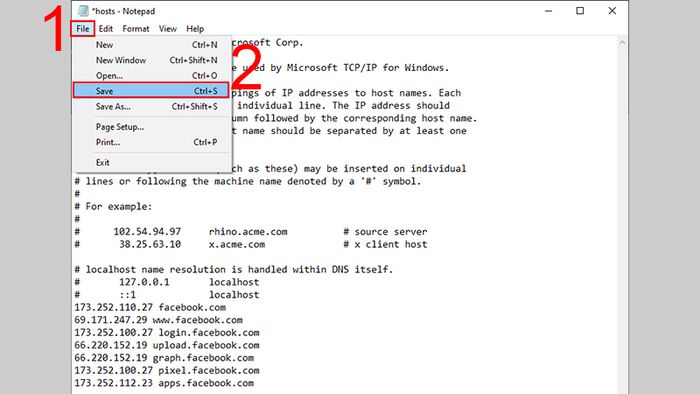Click the '# source server' comment
This screenshot has height=394, width=700.
point(385,232)
